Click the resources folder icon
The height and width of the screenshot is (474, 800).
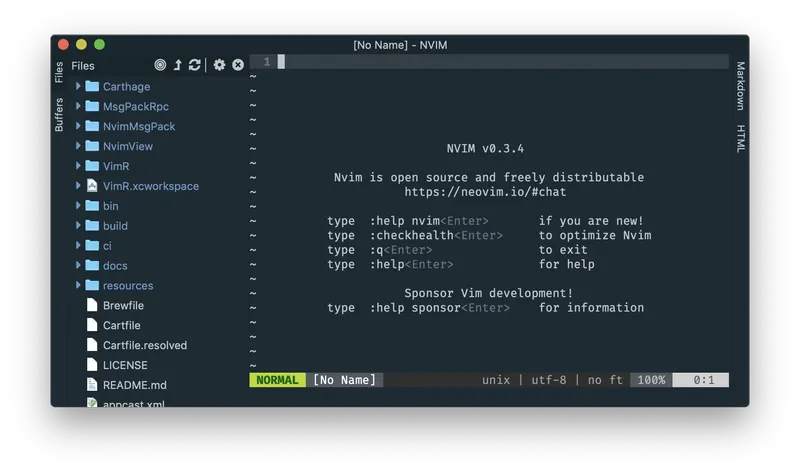coord(92,285)
